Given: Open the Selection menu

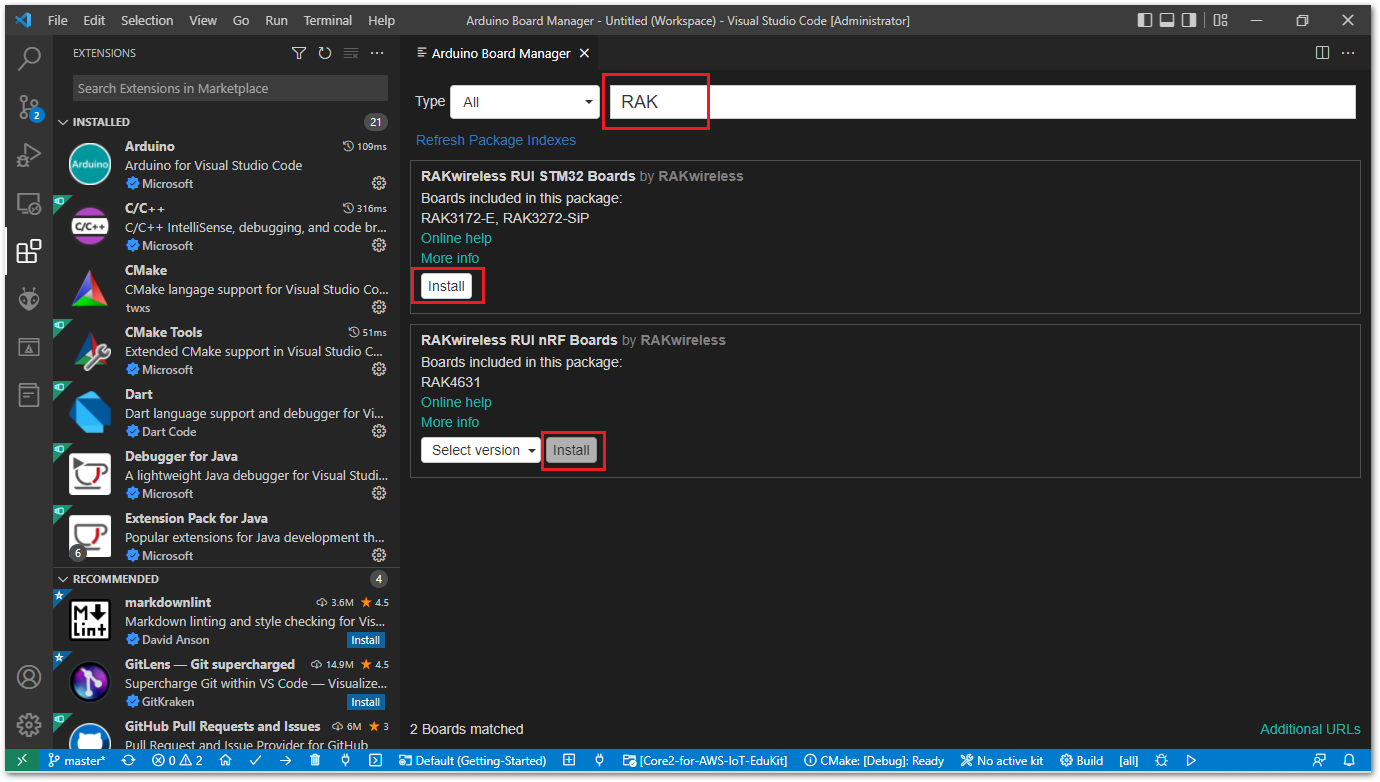Looking at the screenshot, I should [x=147, y=20].
